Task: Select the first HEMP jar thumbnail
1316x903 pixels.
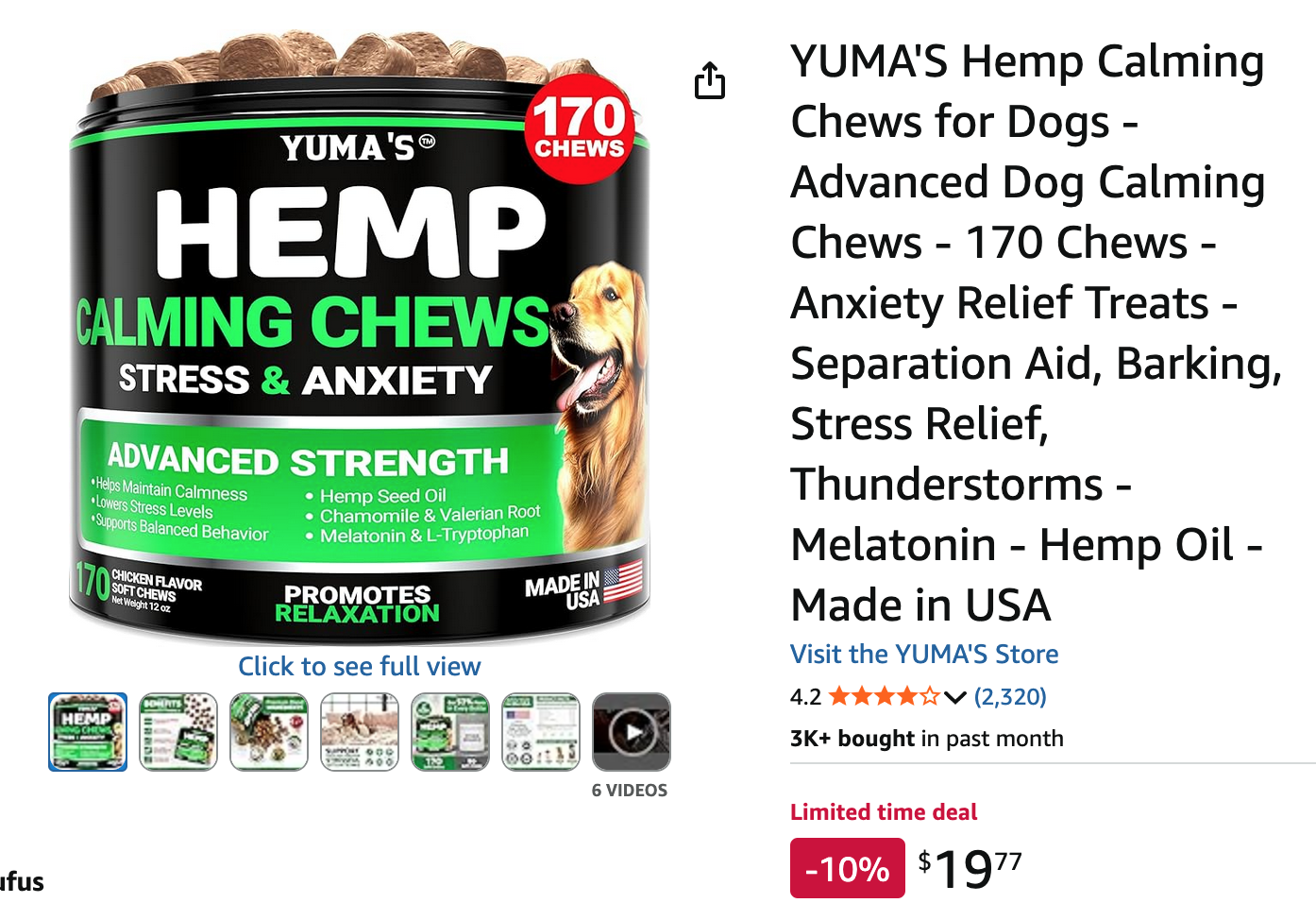Action: (x=88, y=732)
